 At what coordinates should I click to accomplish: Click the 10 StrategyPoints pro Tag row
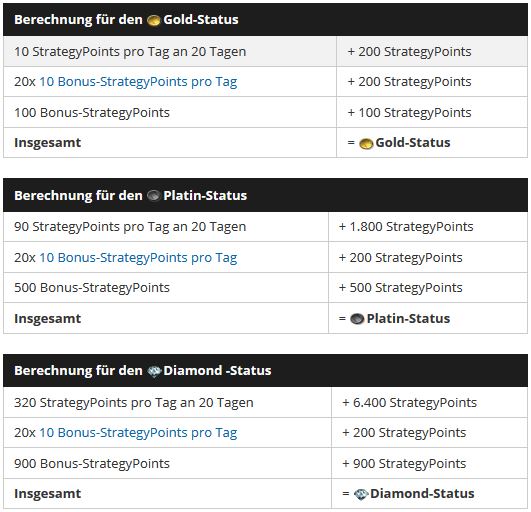point(265,51)
